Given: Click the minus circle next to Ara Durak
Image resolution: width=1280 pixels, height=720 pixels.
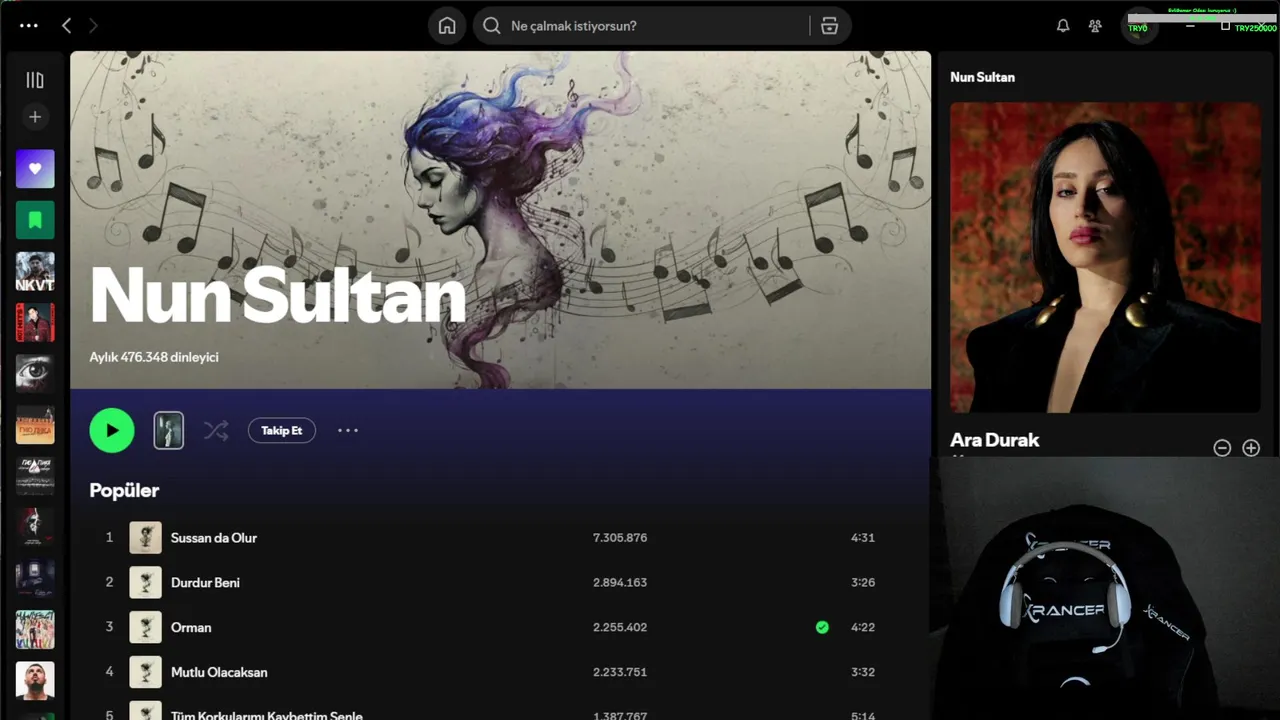Looking at the screenshot, I should point(1222,448).
